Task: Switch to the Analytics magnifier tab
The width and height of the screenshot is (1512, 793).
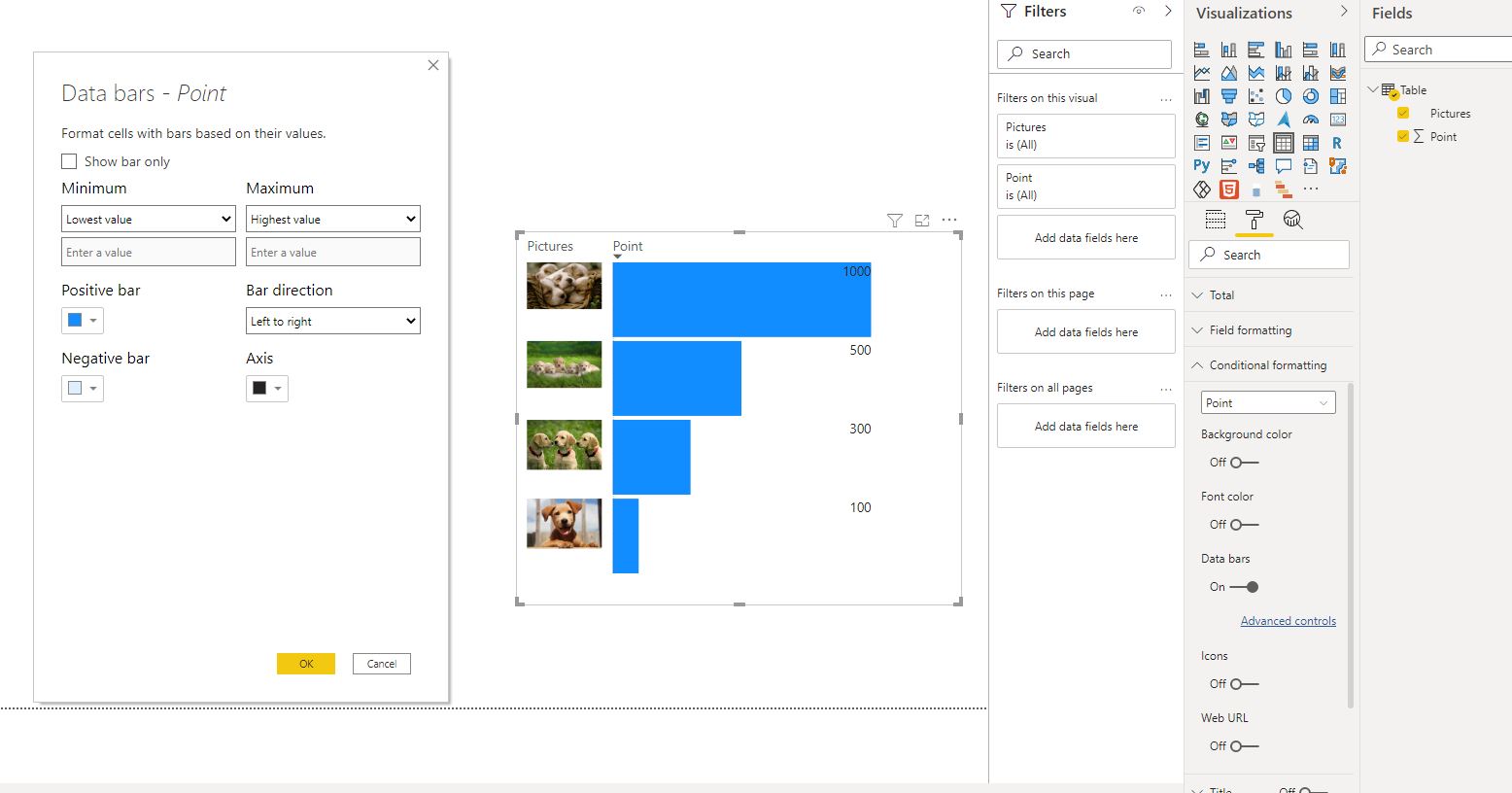Action: [1292, 220]
